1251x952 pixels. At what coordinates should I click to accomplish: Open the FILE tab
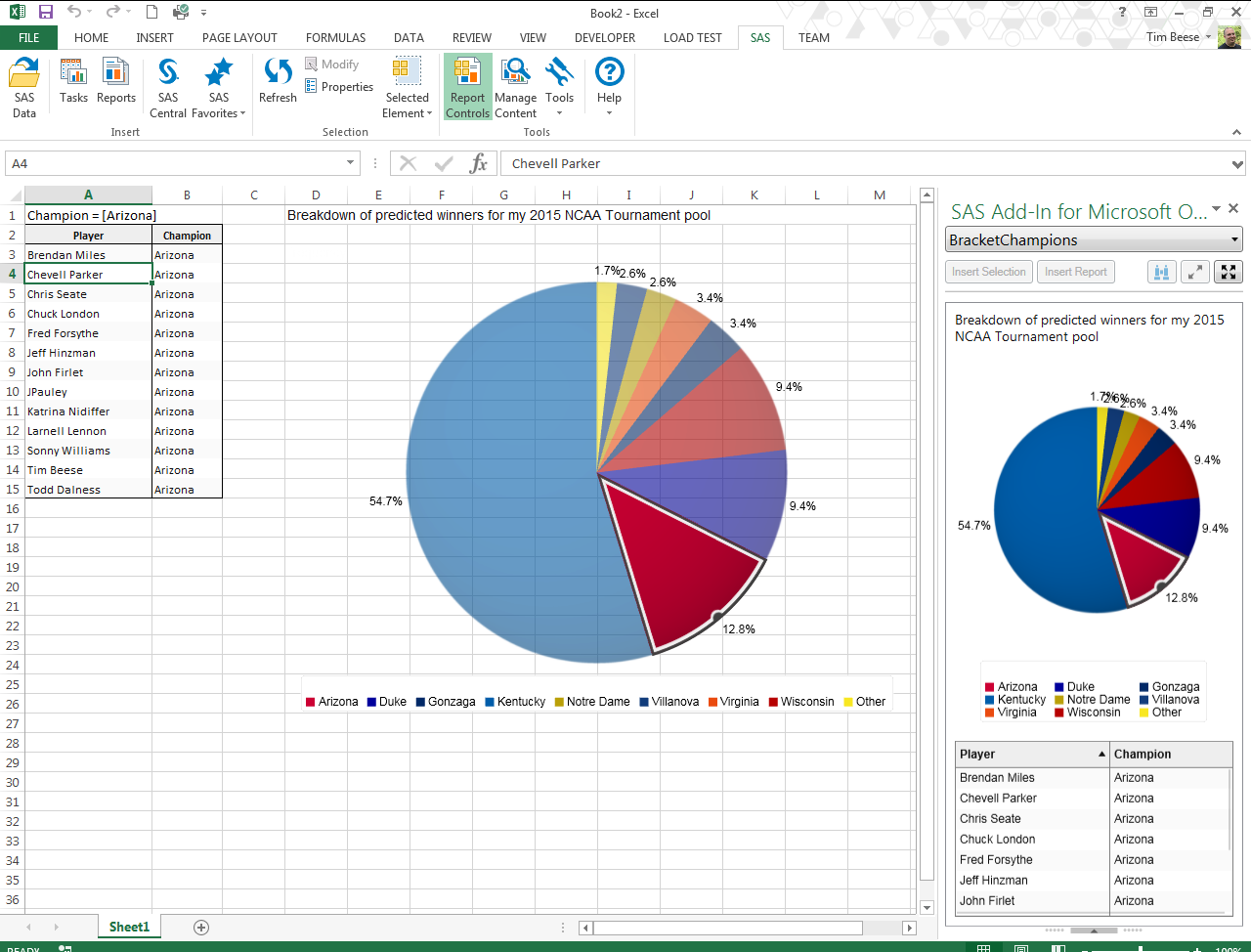(x=28, y=37)
